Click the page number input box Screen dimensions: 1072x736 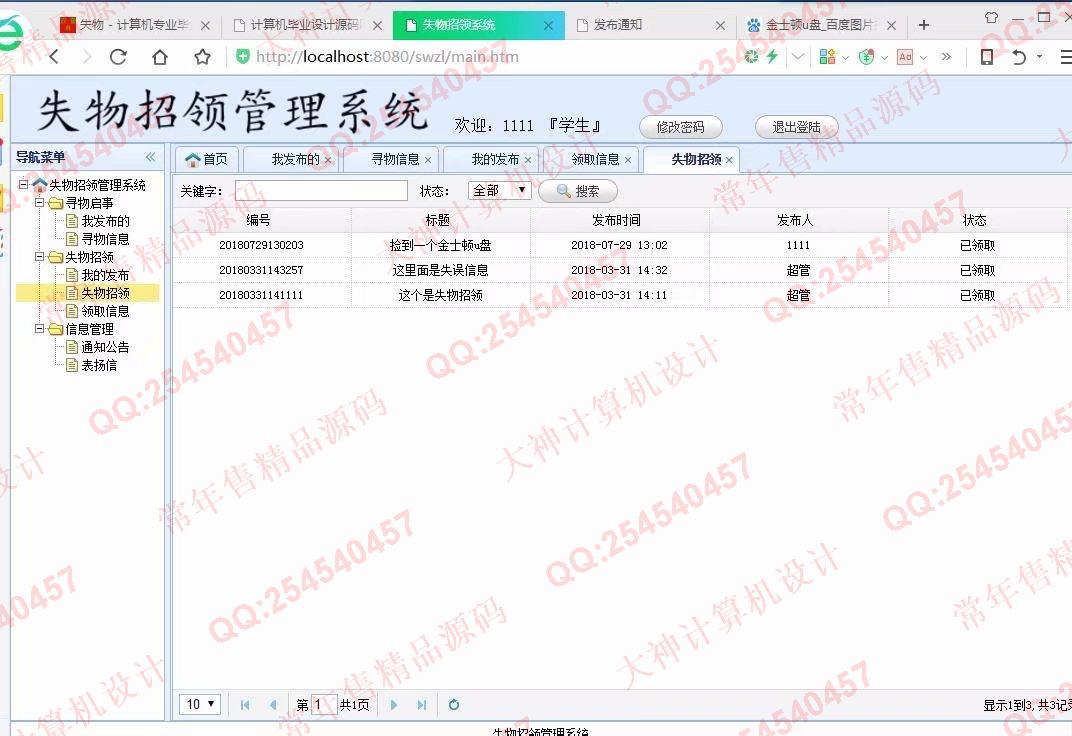pos(324,704)
